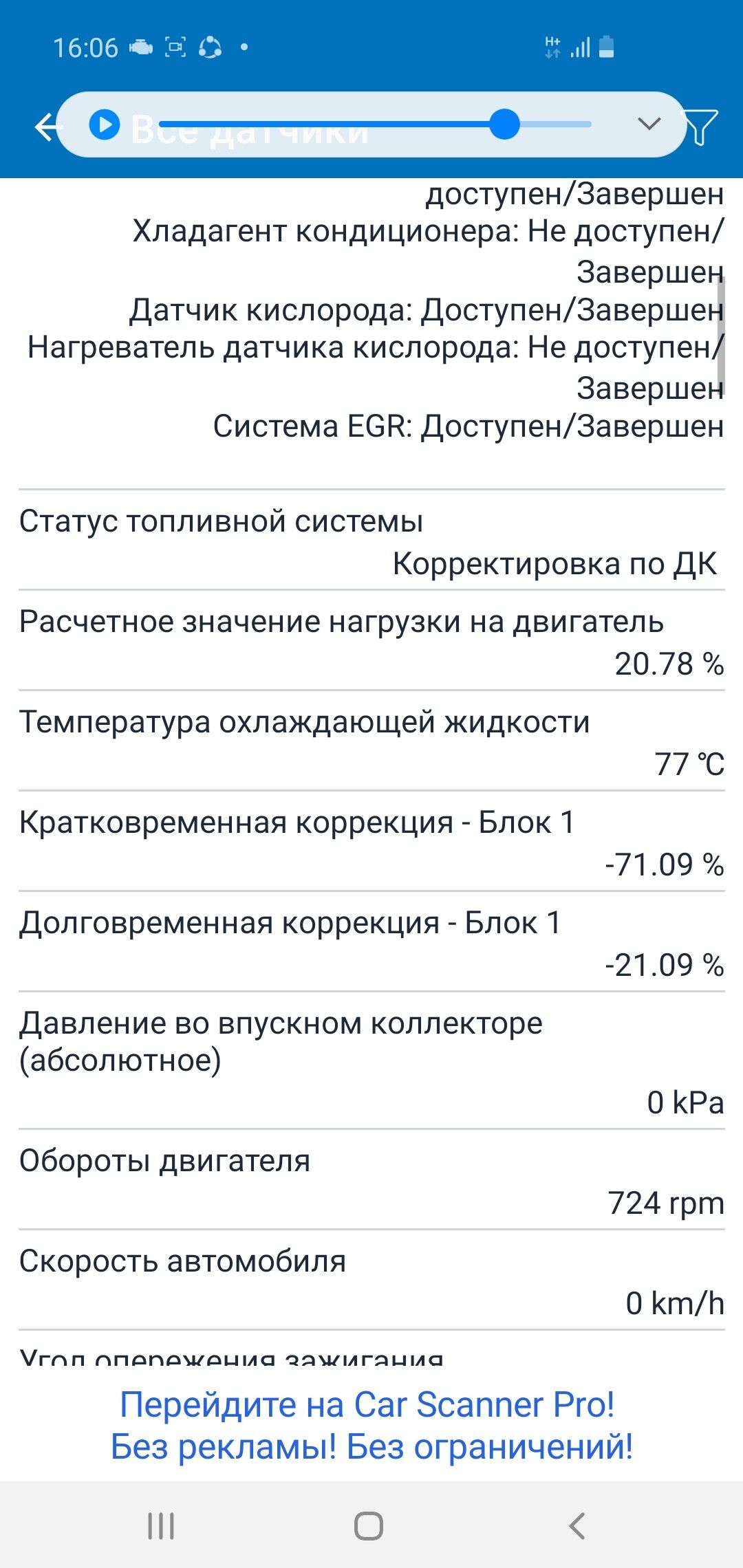This screenshot has width=743, height=1568.
Task: Tap the engine icon in status bar
Action: (x=141, y=47)
